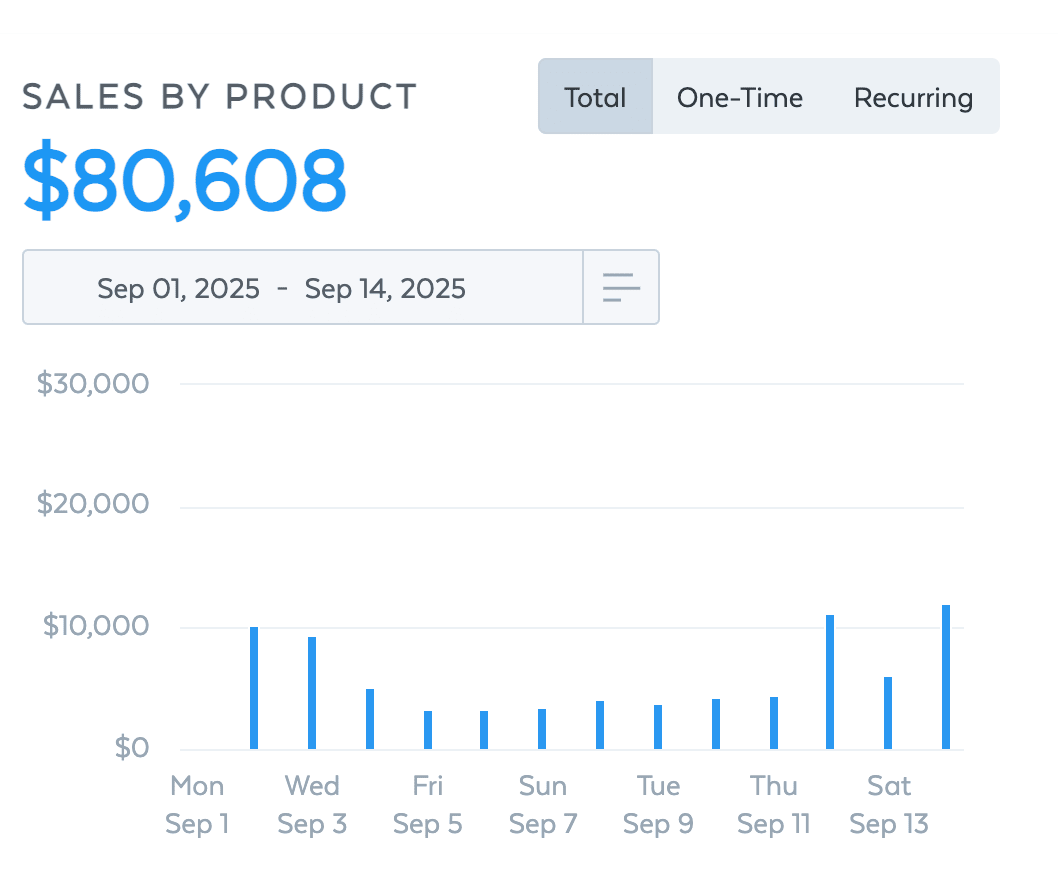Show Recurring sales view
Viewport: 1058px width, 896px height.
pos(913,97)
